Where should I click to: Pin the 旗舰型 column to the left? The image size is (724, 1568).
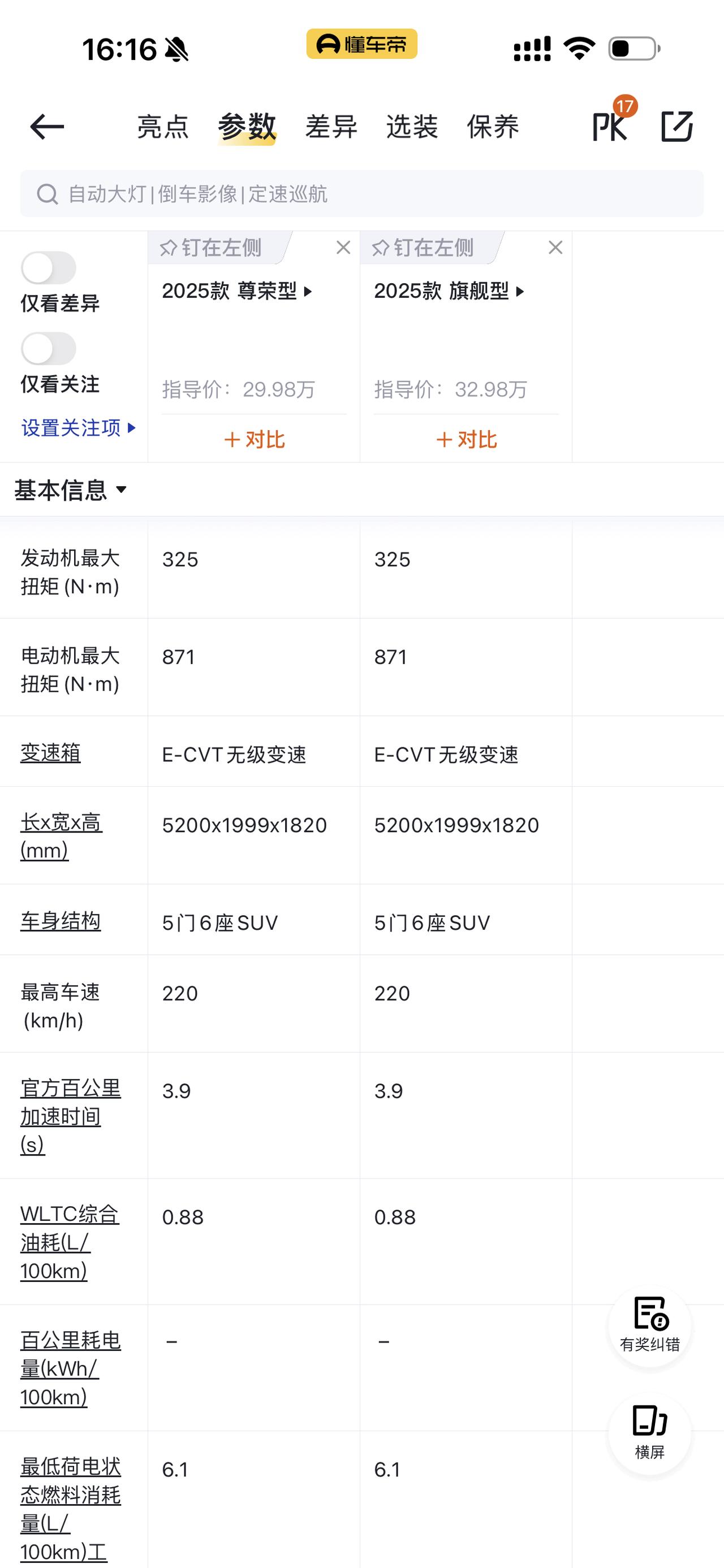point(423,248)
